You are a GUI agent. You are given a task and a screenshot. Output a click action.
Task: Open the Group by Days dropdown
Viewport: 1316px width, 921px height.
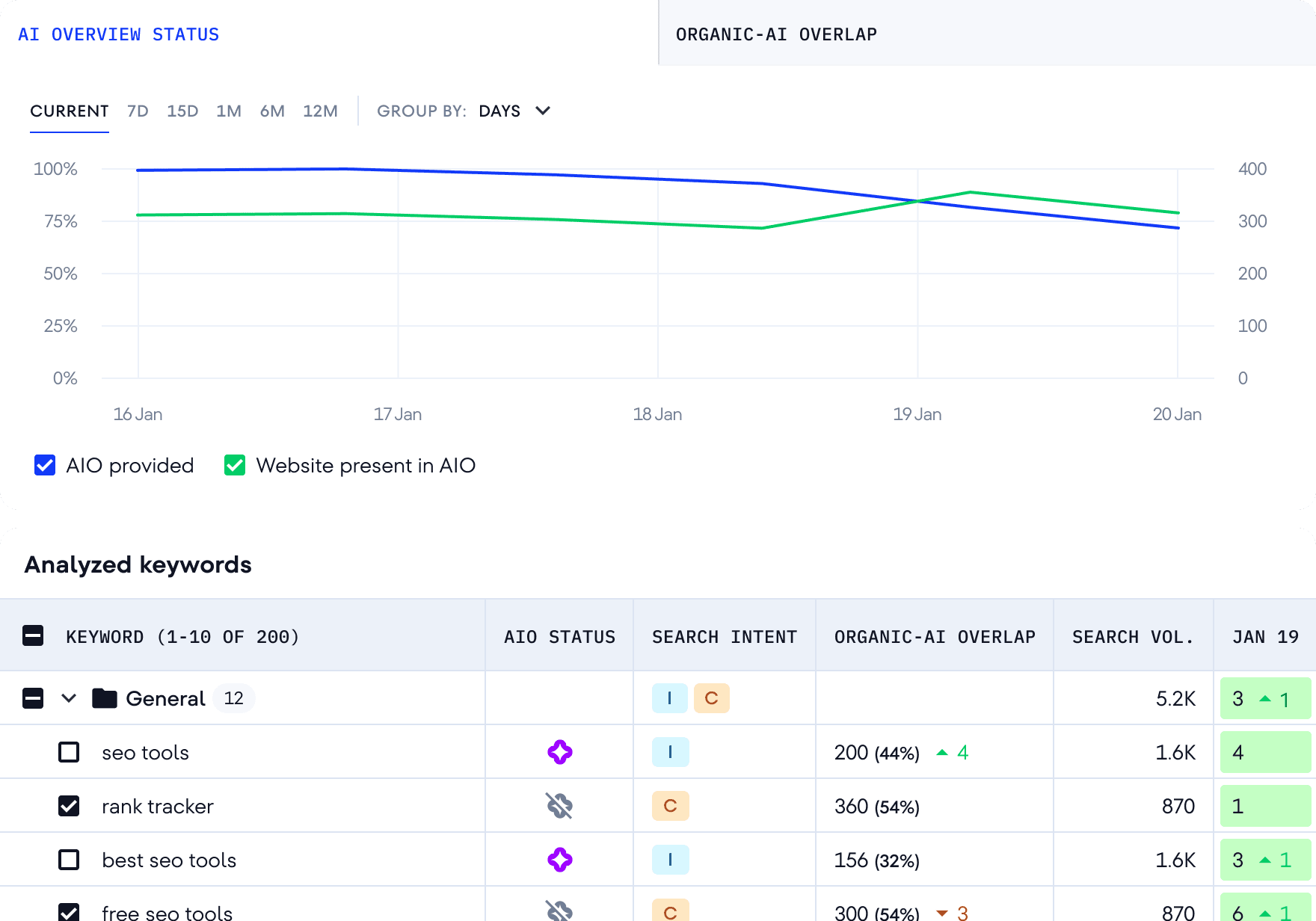(514, 111)
